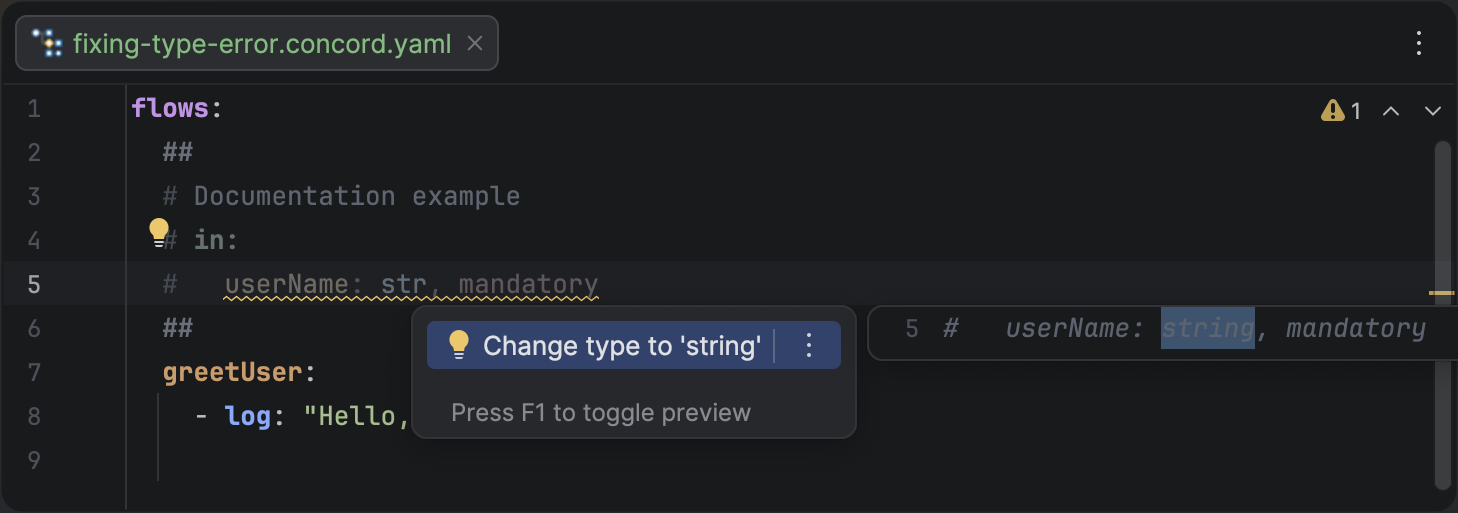1458x513 pixels.
Task: Open more options dots in intention popup
Action: click(809, 346)
